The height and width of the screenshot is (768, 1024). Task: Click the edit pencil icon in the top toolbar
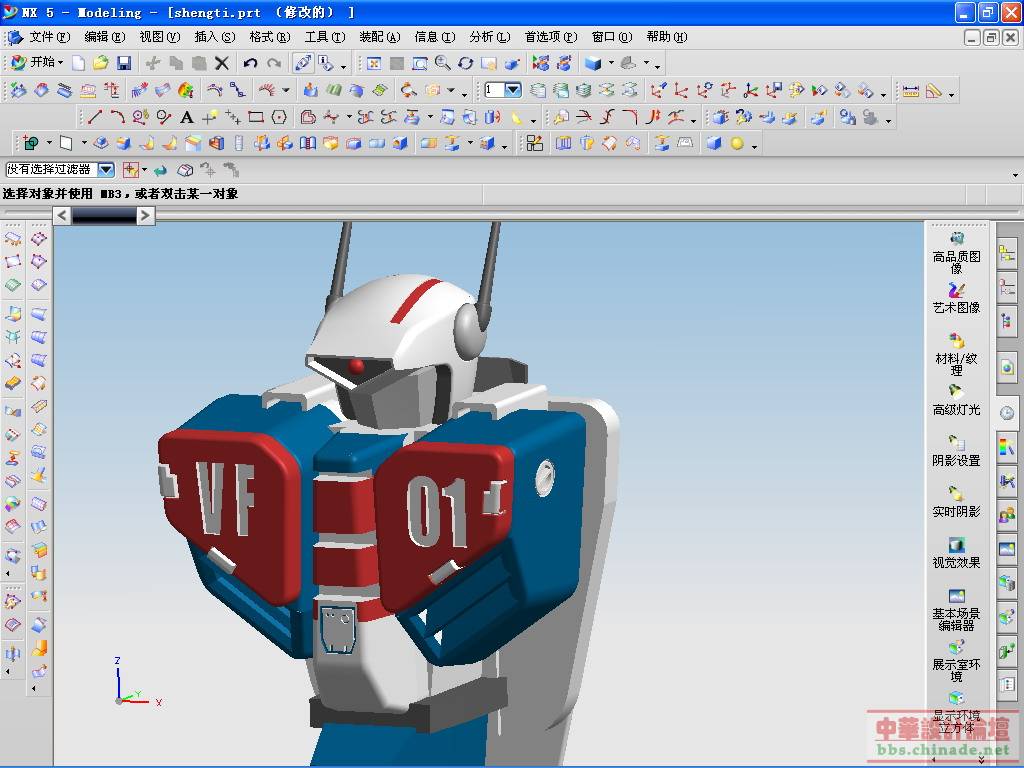point(303,63)
